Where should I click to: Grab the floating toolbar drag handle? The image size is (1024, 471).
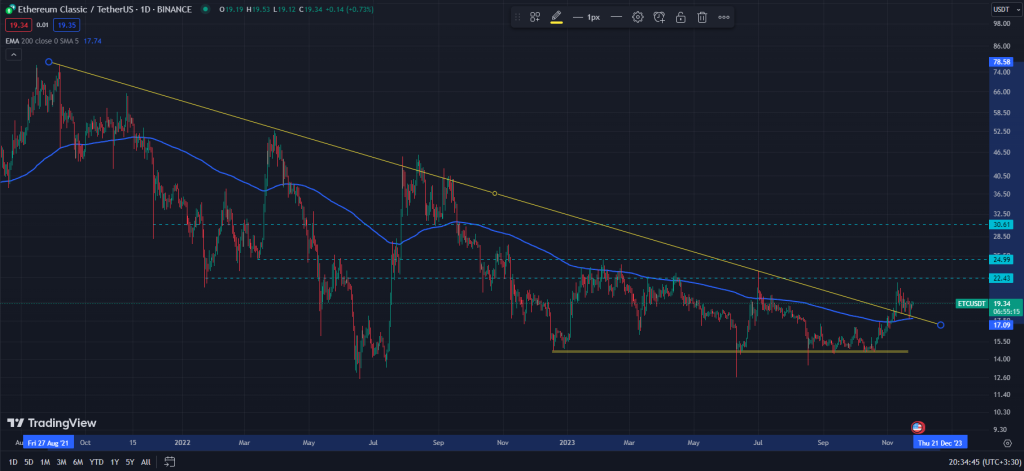click(518, 17)
